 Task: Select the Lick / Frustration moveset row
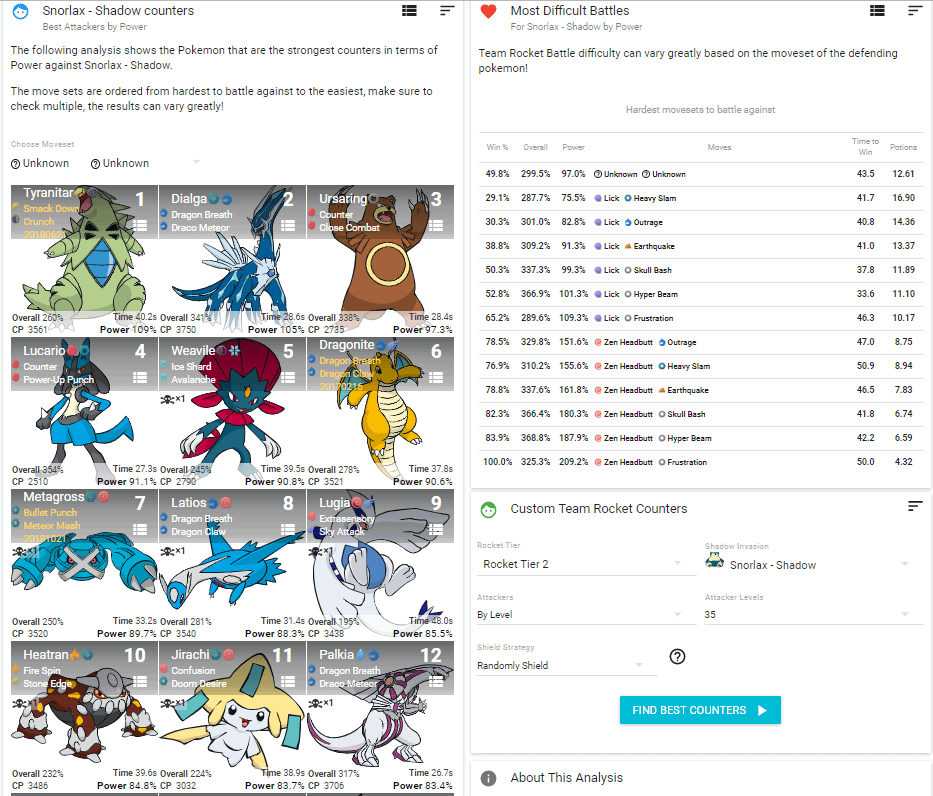click(700, 318)
